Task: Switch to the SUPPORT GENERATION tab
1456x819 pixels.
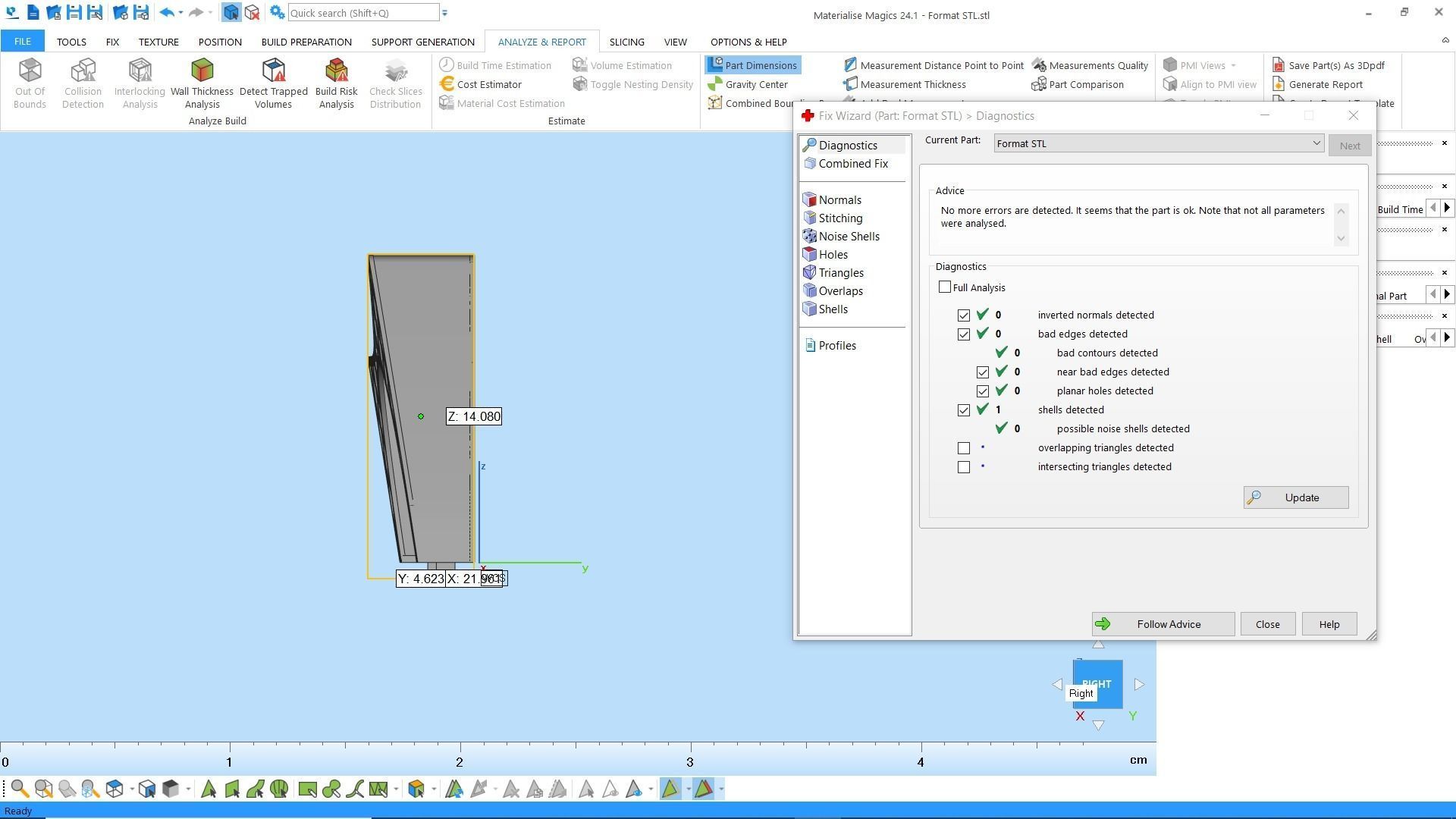Action: [422, 42]
